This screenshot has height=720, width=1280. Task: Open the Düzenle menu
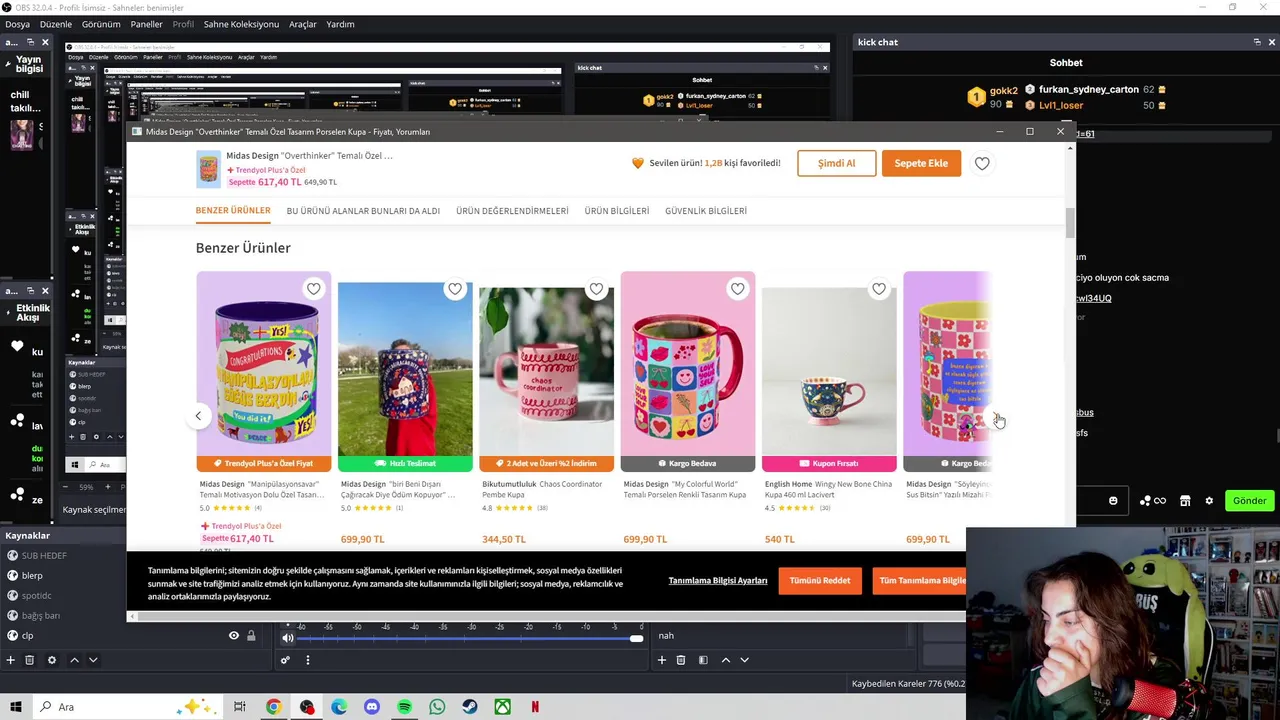pyautogui.click(x=56, y=24)
